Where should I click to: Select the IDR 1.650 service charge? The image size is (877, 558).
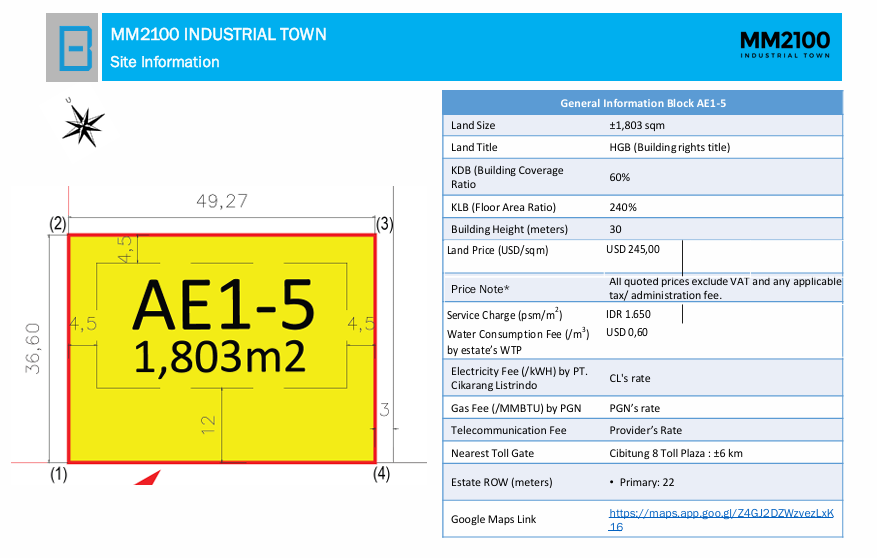click(x=629, y=314)
